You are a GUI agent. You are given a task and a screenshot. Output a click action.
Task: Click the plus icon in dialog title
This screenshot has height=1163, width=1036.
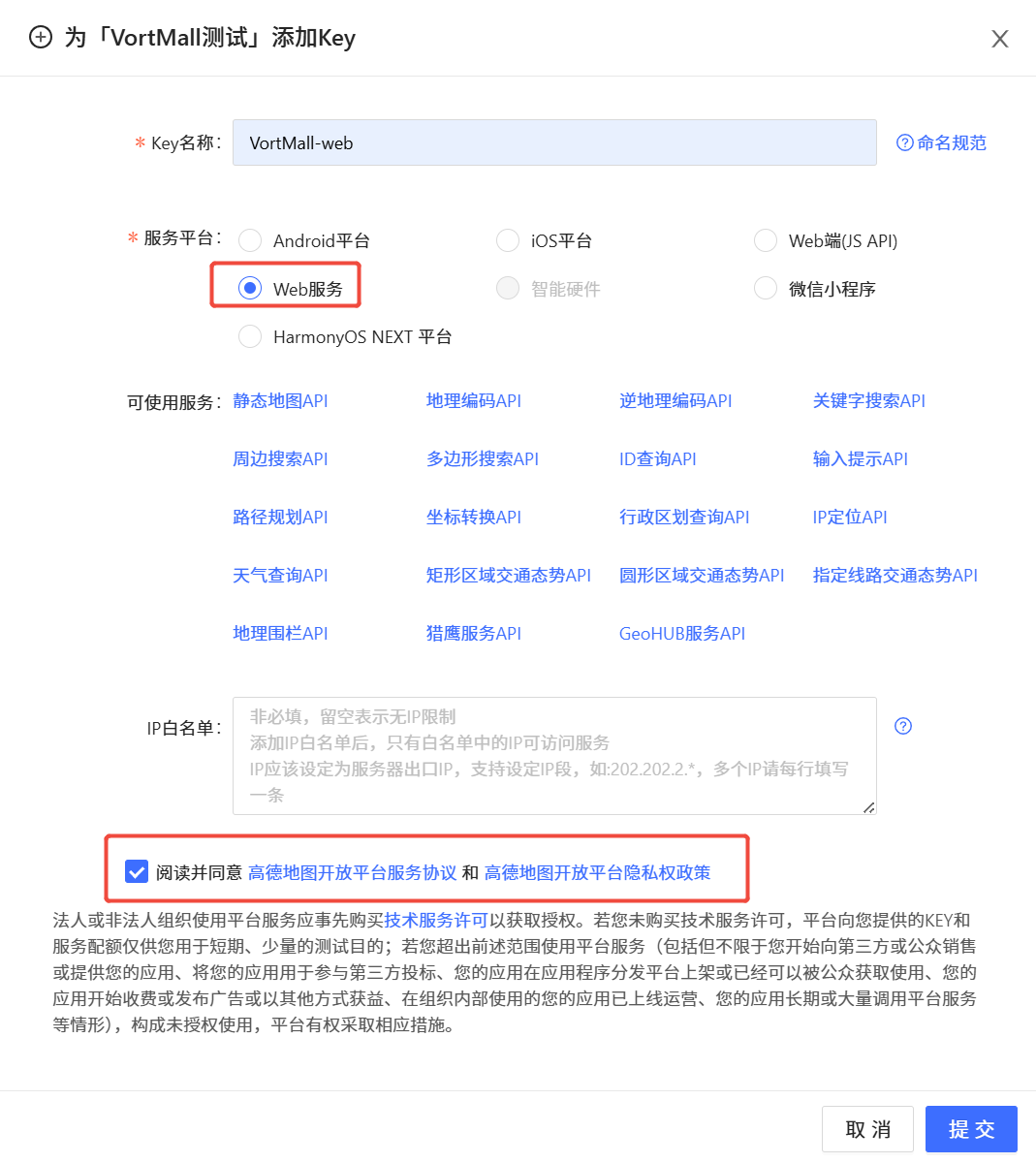(x=41, y=38)
